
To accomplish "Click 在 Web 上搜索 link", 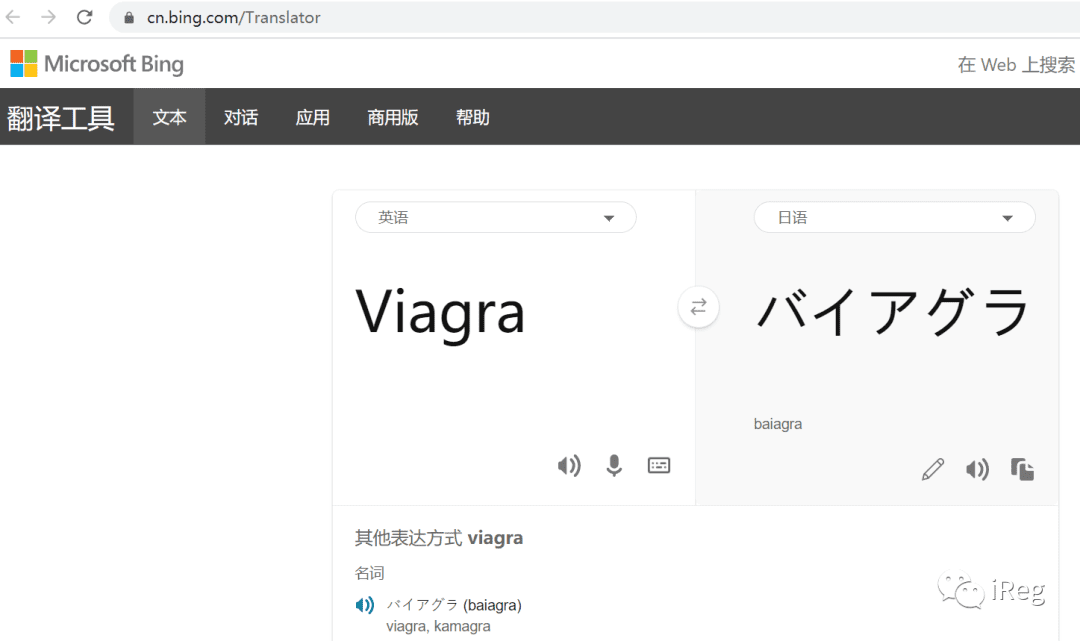I will point(1016,65).
